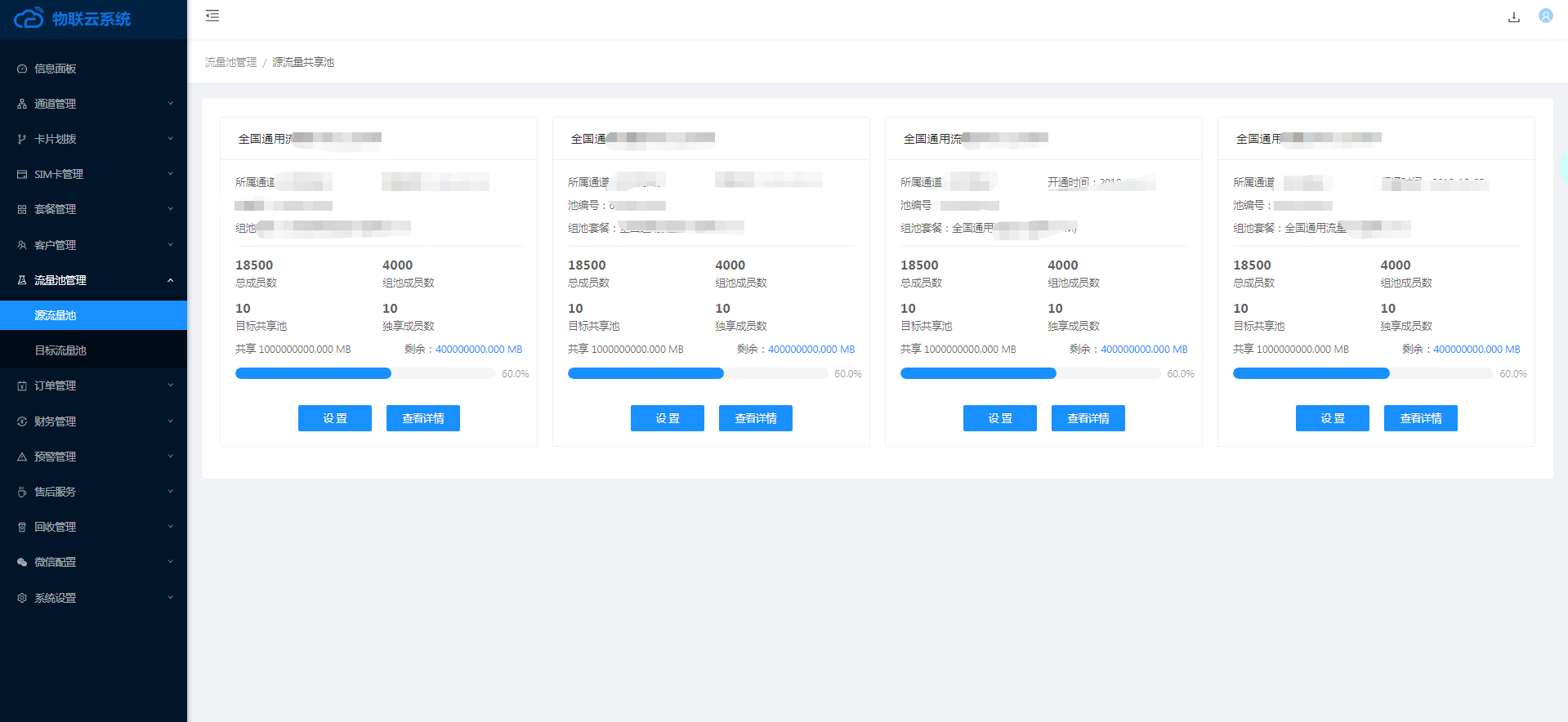Click 18500 总成员数 value on second card
Image resolution: width=1568 pixels, height=722 pixels.
pos(587,265)
